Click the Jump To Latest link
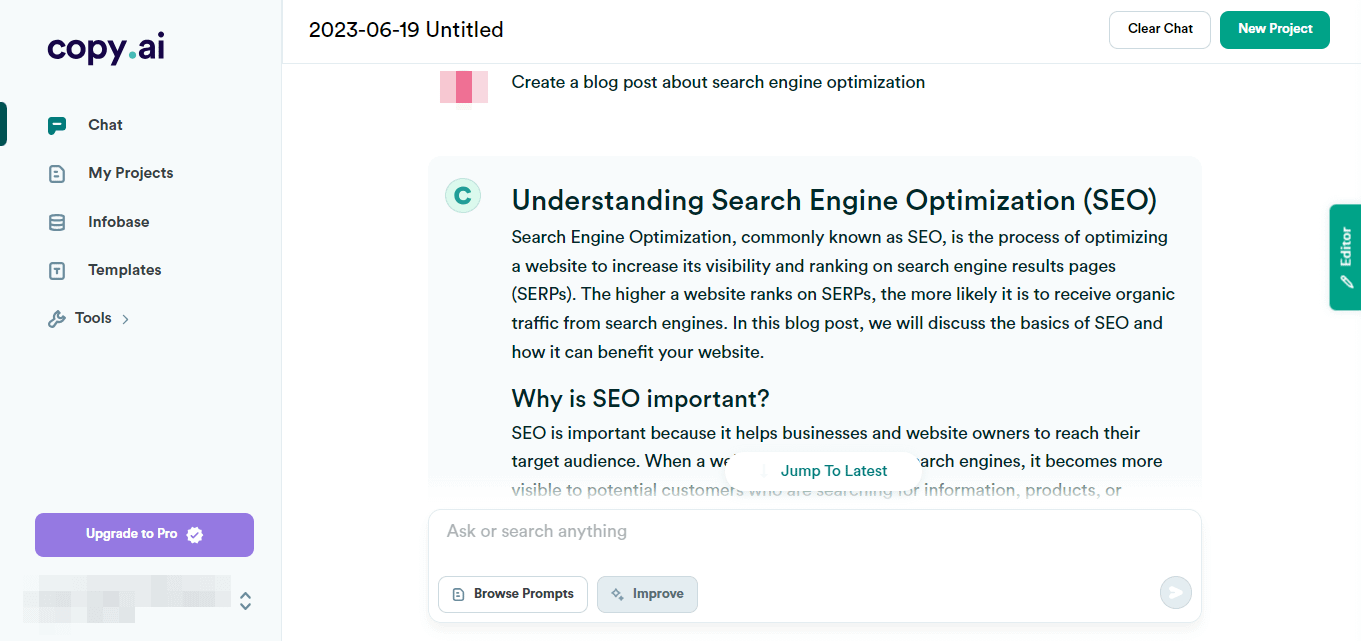 pos(833,470)
